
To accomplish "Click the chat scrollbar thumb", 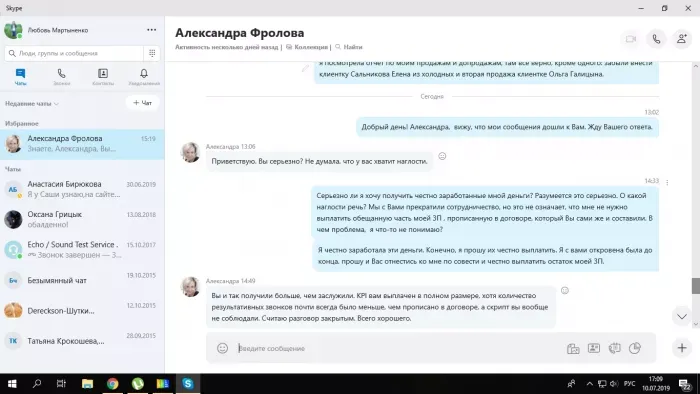I will [696, 286].
